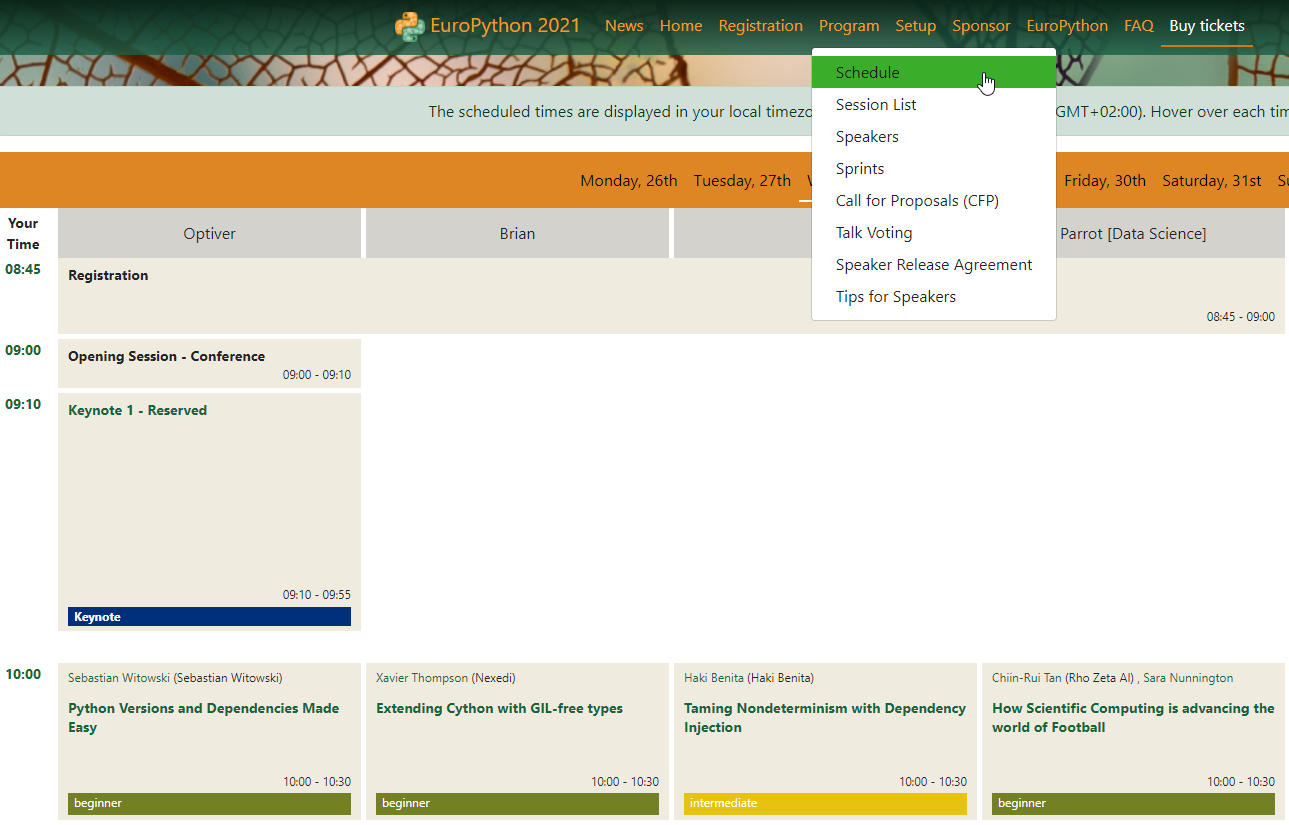Switch to Friday, 30th schedule tab
Screen dimensions: 1289x825
pos(1104,181)
